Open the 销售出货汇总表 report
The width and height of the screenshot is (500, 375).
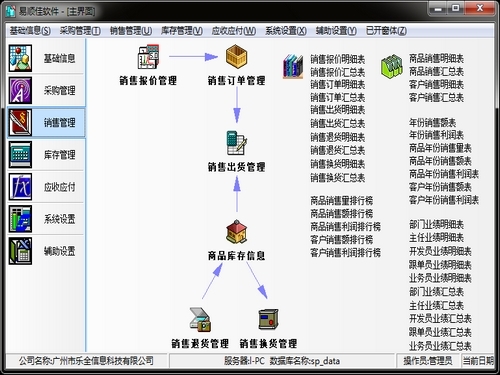click(337, 124)
